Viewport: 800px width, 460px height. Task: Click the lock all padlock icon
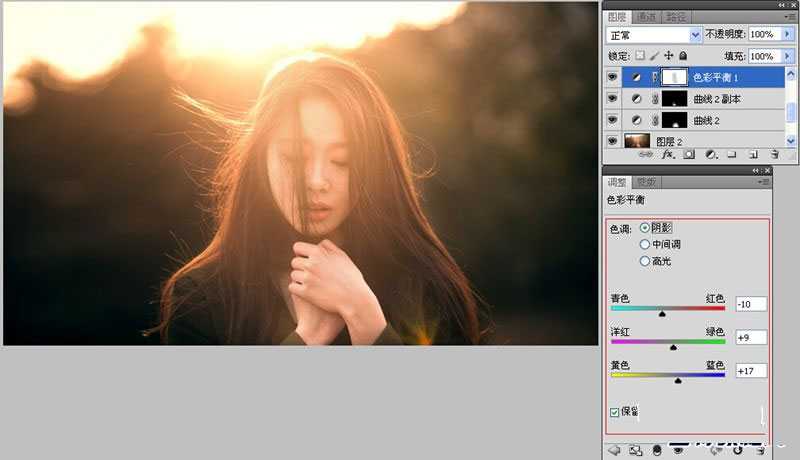pos(683,56)
